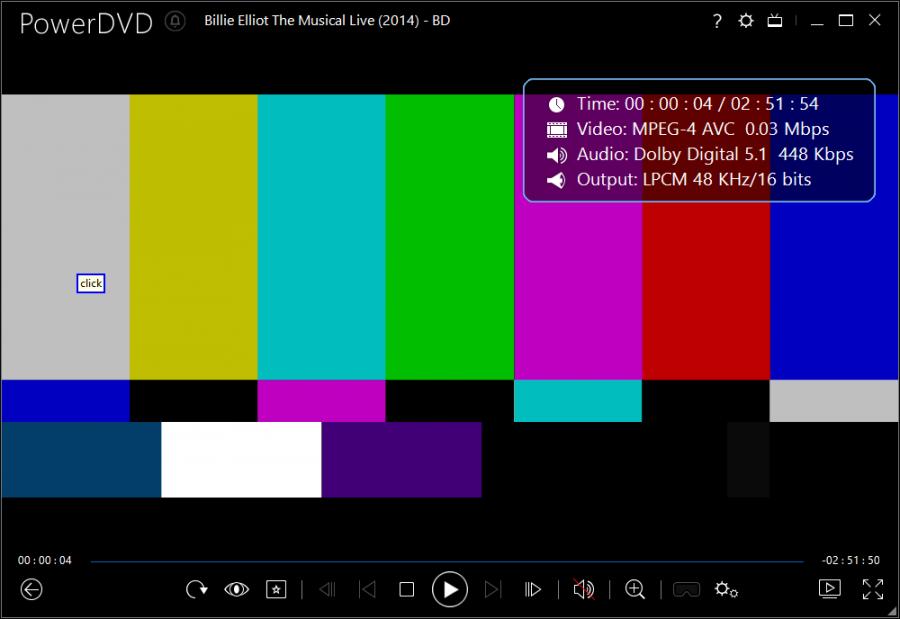
Task: Open the repeat mode dropdown
Action: [197, 589]
